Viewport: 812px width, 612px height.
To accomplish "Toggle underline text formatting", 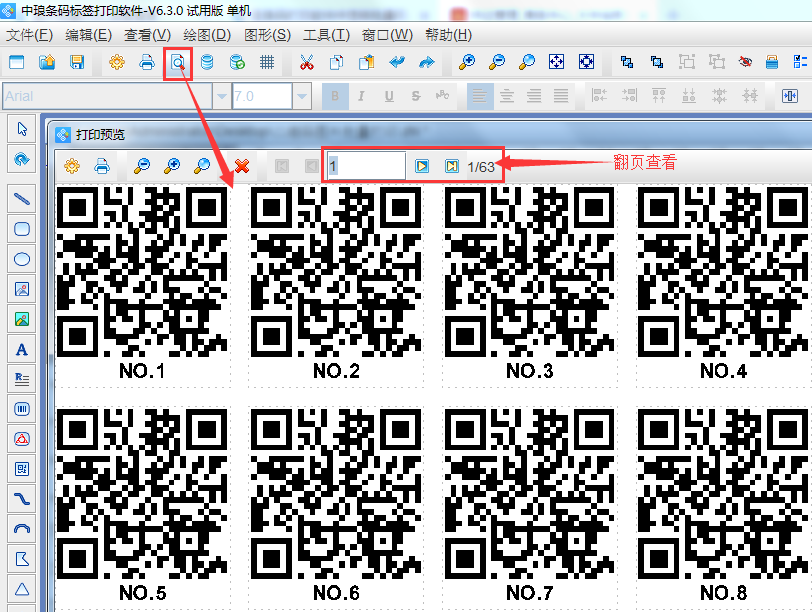I will (388, 96).
